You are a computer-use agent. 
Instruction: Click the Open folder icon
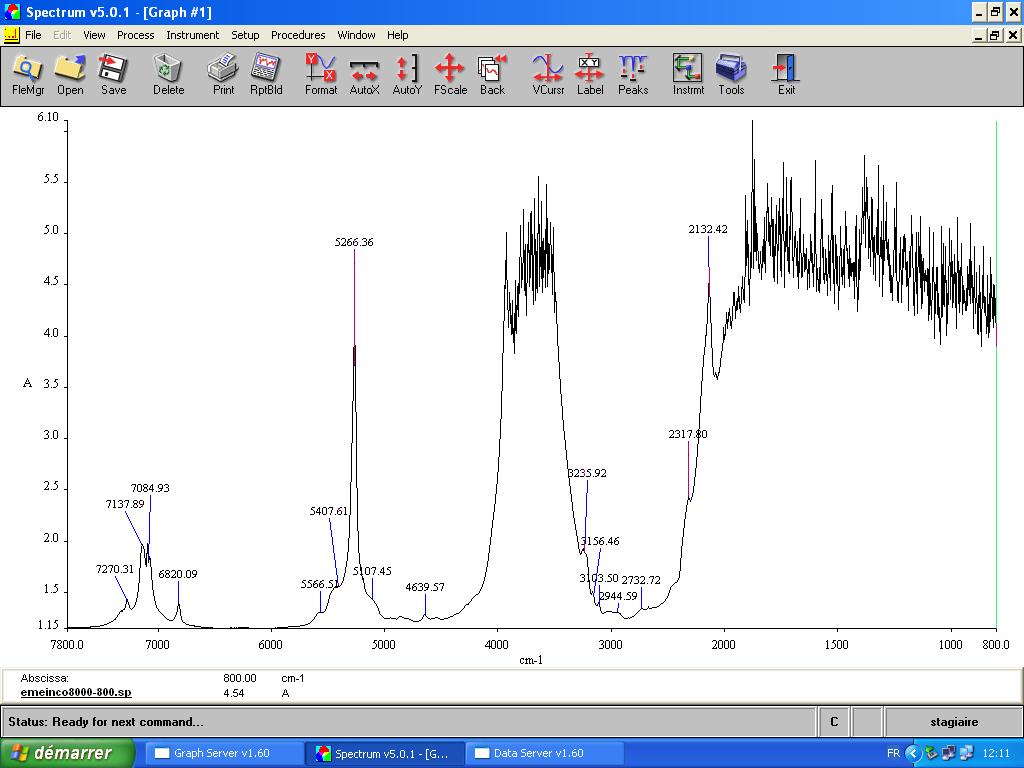[x=70, y=75]
